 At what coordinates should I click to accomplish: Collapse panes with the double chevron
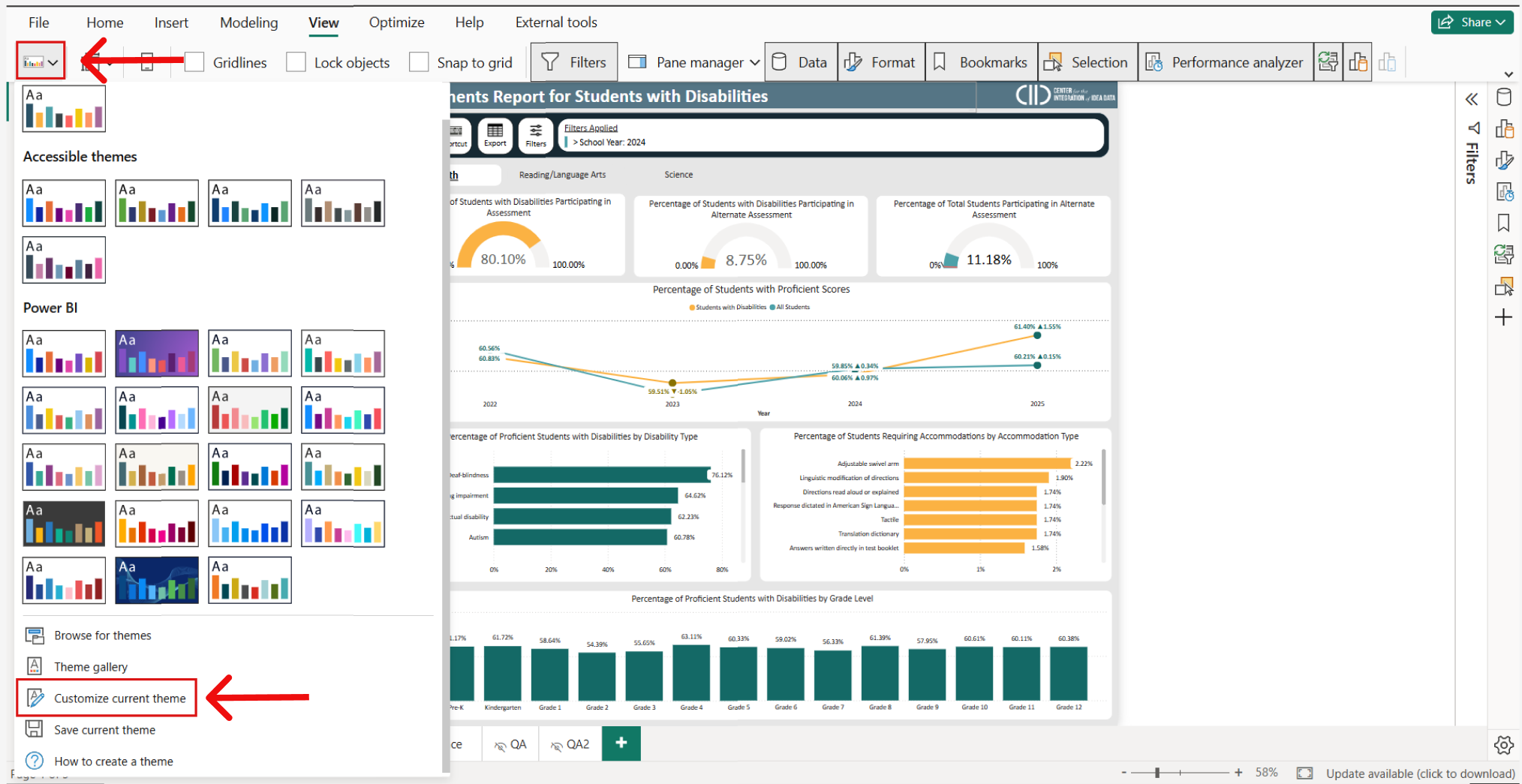coord(1471,99)
